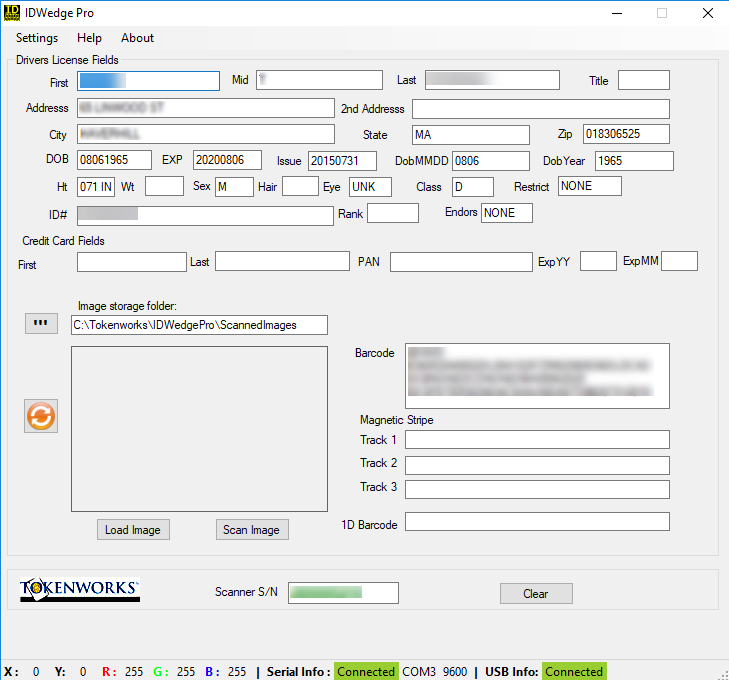Viewport: 729px width, 680px height.
Task: Click the empty Wt field
Action: [x=164, y=186]
